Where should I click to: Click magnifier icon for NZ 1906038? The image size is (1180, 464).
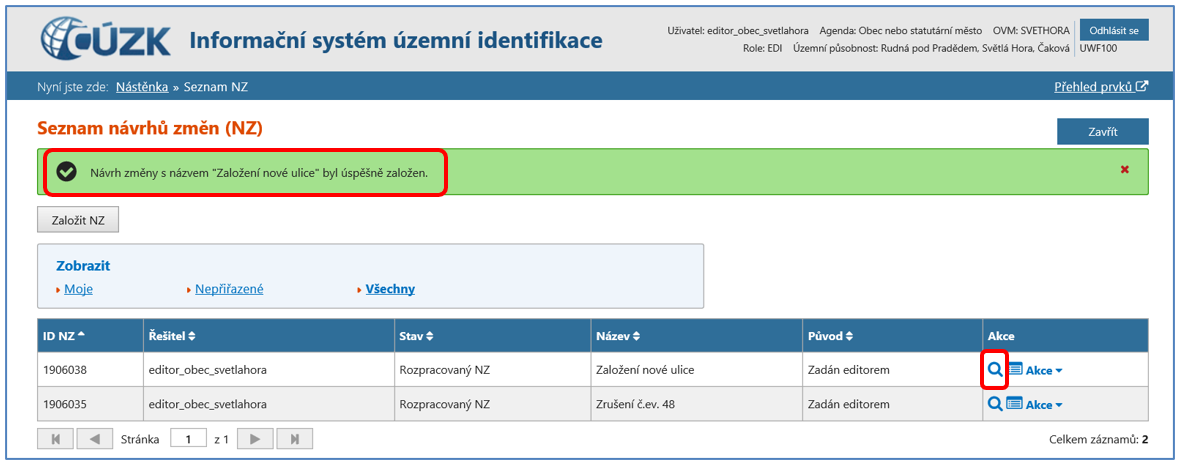tap(995, 370)
